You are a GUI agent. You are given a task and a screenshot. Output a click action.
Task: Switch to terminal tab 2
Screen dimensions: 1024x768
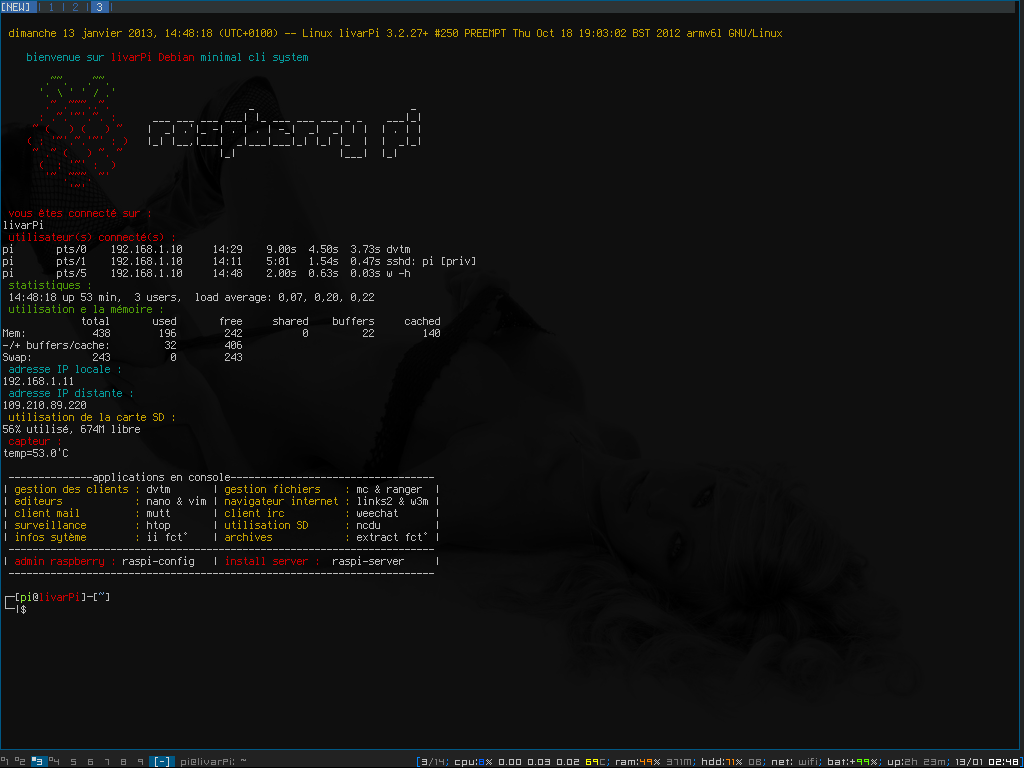click(75, 7)
